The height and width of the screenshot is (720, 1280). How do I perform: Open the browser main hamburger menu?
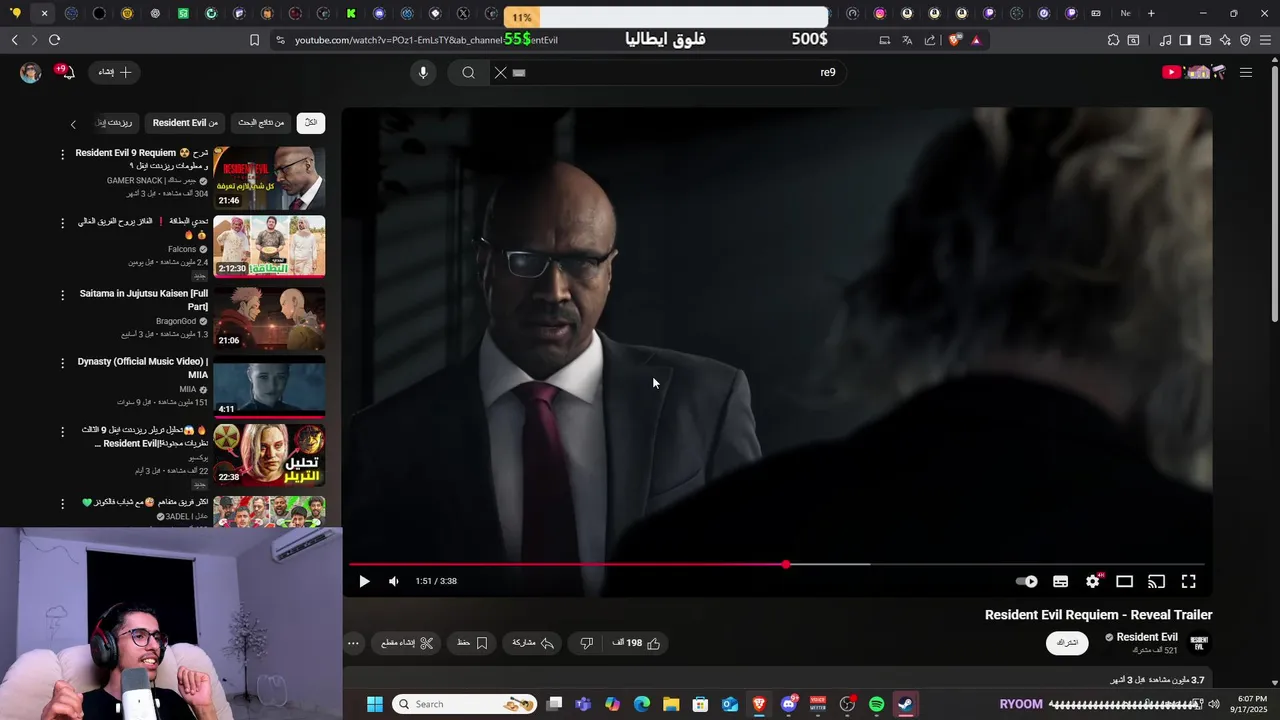click(x=1265, y=40)
